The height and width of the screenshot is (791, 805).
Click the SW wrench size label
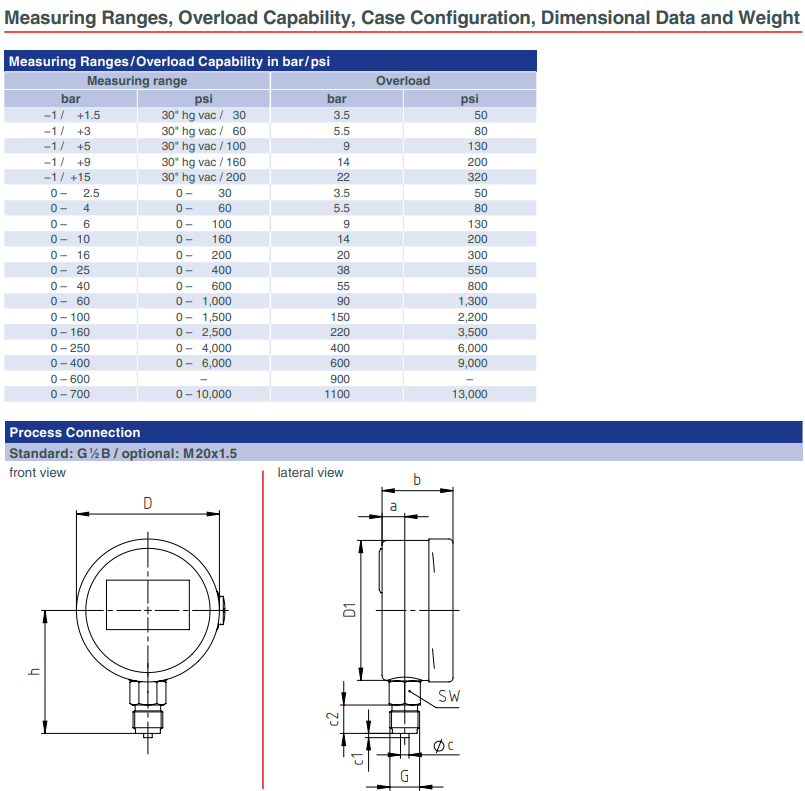pos(449,696)
